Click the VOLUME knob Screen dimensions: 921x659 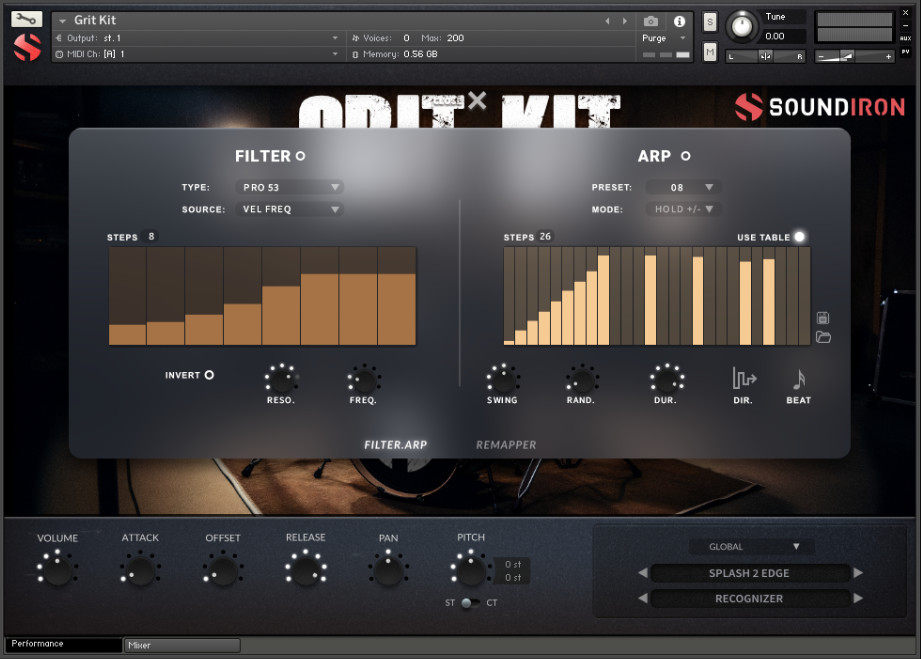(58, 569)
